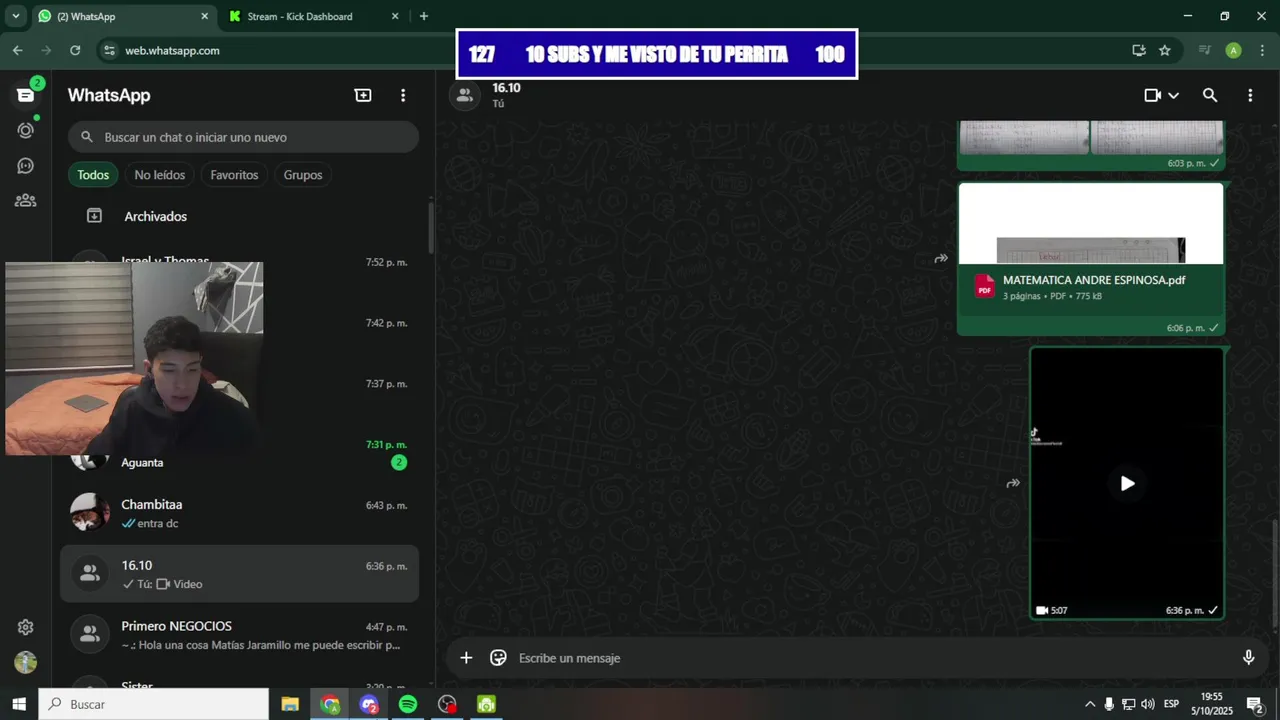
Task: Close the Kick Dashboard tab
Action: tap(395, 16)
